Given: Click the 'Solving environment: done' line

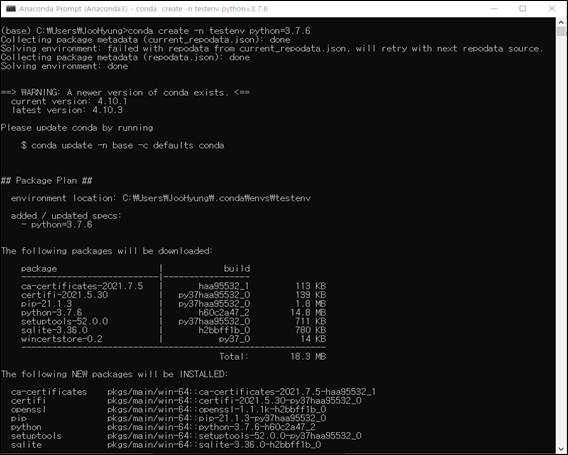Looking at the screenshot, I should 64,66.
